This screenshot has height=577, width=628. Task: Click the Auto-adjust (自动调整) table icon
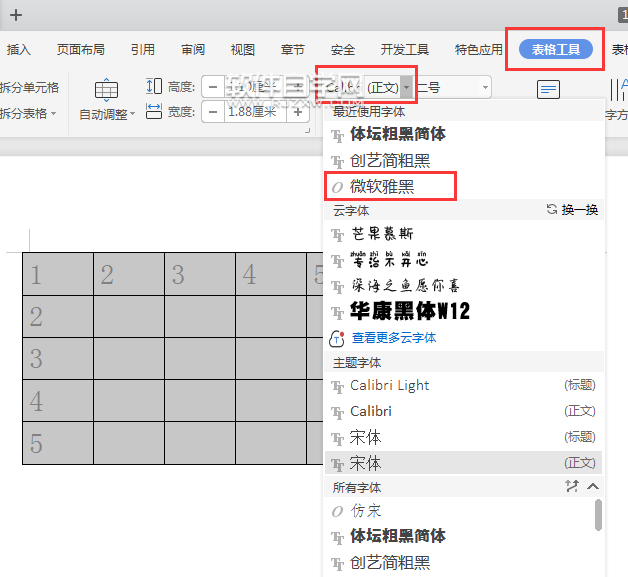(107, 91)
